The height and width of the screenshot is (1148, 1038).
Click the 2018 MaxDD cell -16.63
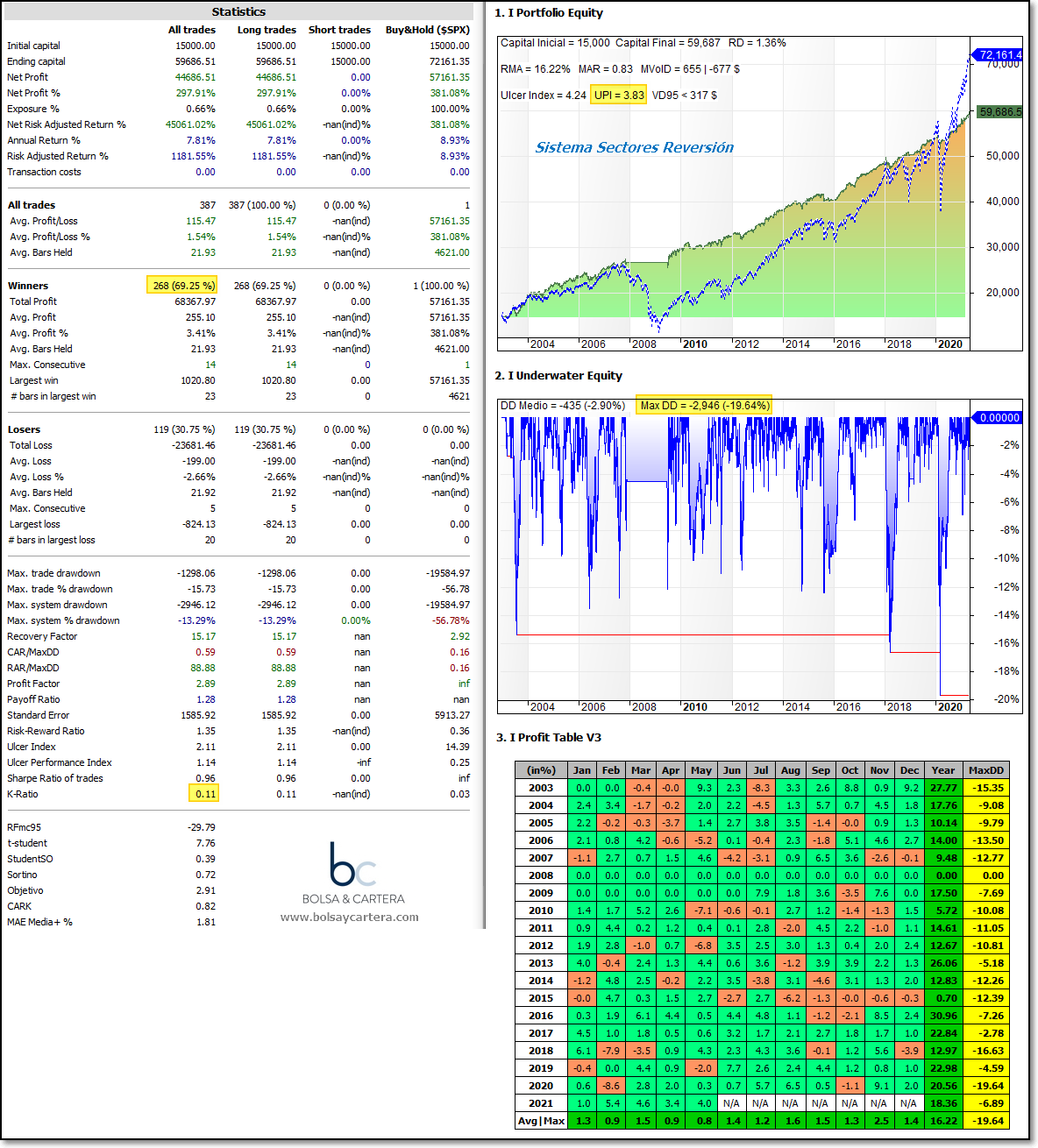(x=985, y=1051)
